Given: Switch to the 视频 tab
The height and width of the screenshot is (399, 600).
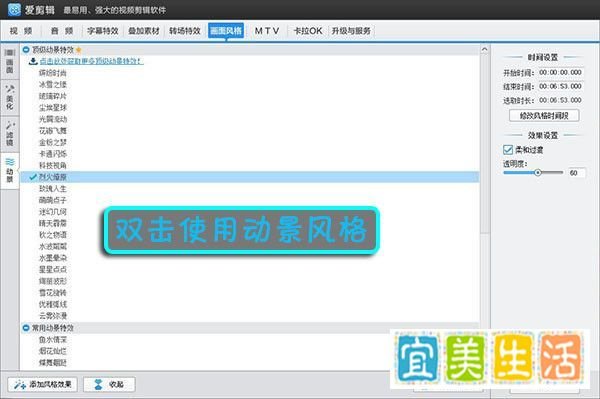Looking at the screenshot, I should (21, 31).
